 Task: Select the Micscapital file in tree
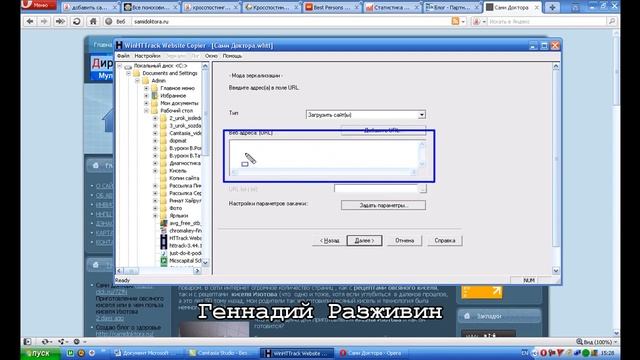185,260
